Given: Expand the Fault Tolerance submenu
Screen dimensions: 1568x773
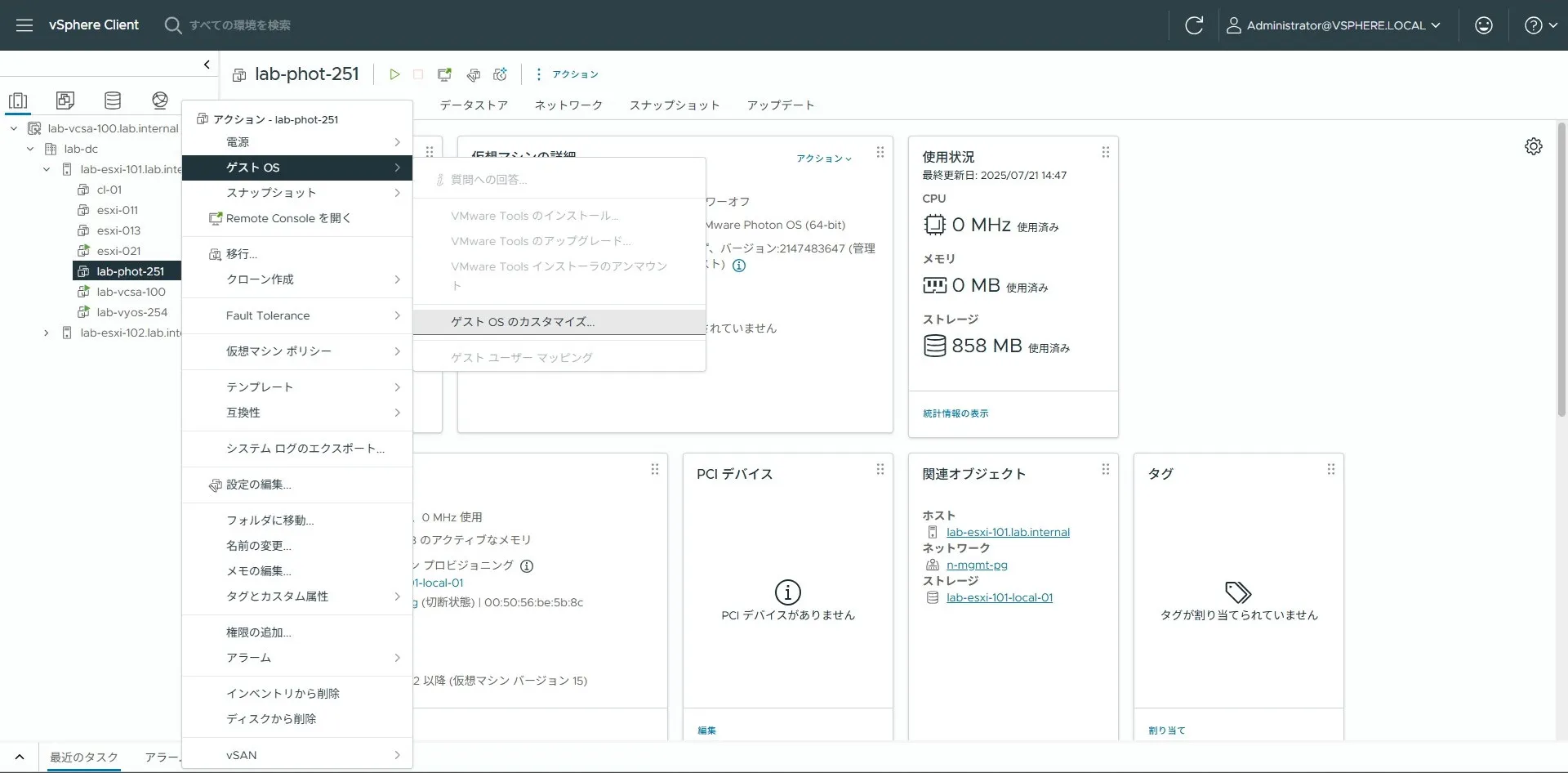Looking at the screenshot, I should pyautogui.click(x=297, y=315).
